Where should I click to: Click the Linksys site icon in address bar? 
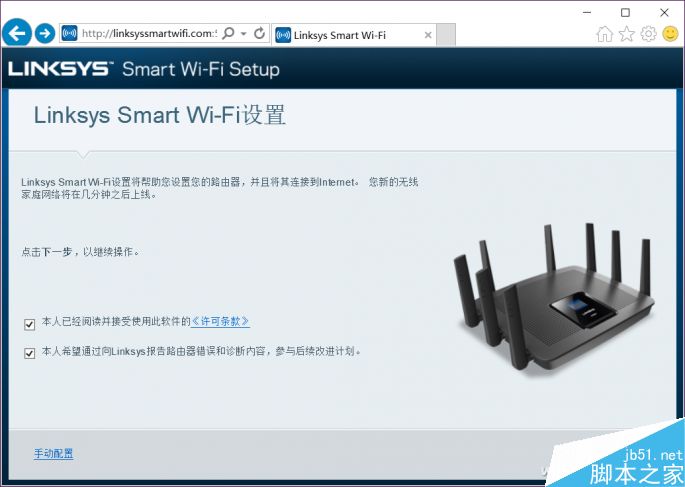(x=69, y=33)
